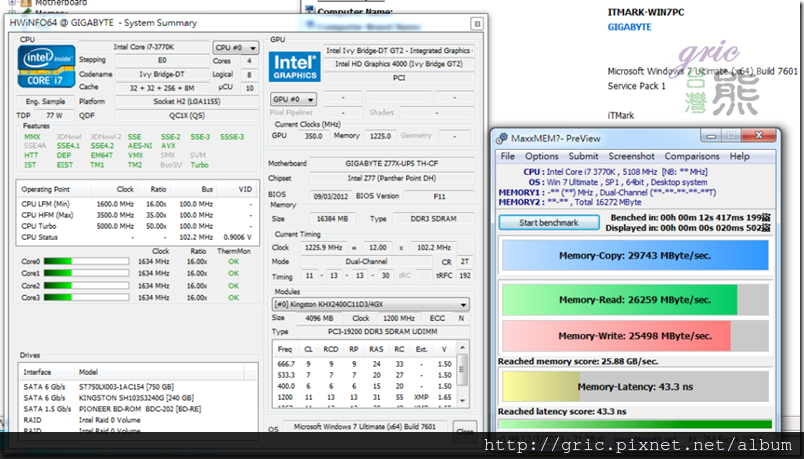Open the Screenshot menu in MaxxMEM
Screen dimensions: 804x459
(632, 156)
